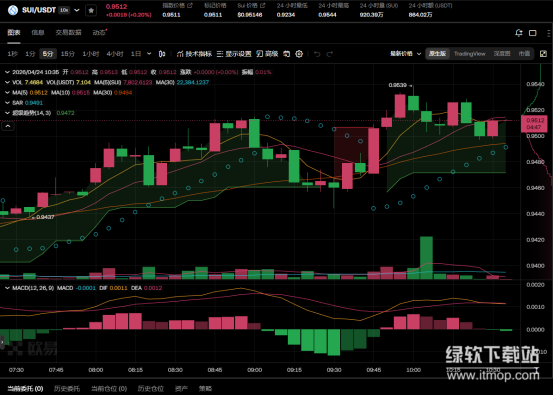The image size is (554, 395).
Task: Click the 0.9512 current price tag on axis
Action: [534, 123]
